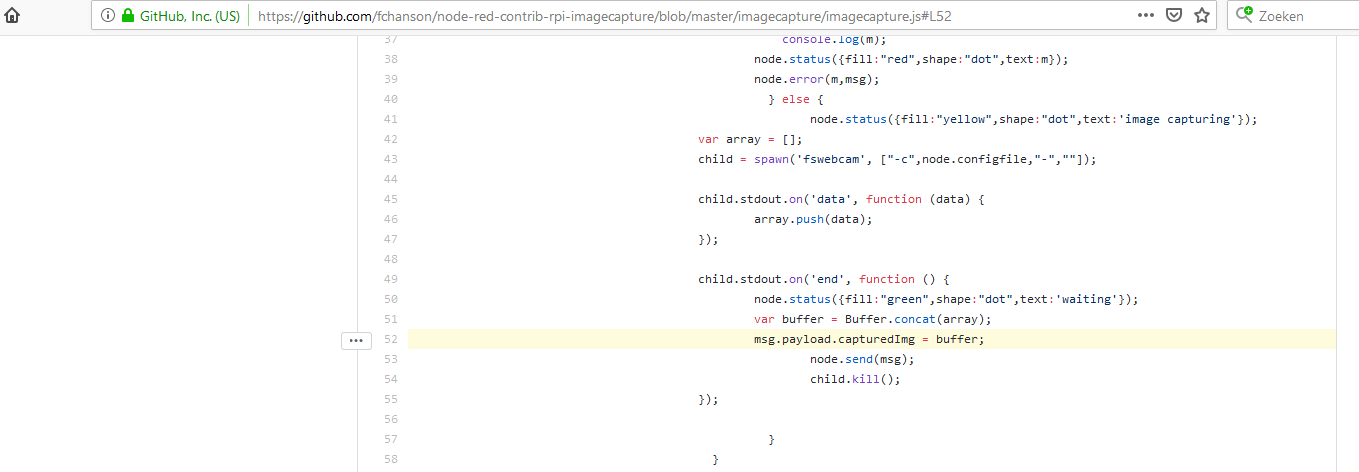Click 'msg.payload.capturedImg = buffer;' line
The width and height of the screenshot is (1359, 472).
pos(869,339)
